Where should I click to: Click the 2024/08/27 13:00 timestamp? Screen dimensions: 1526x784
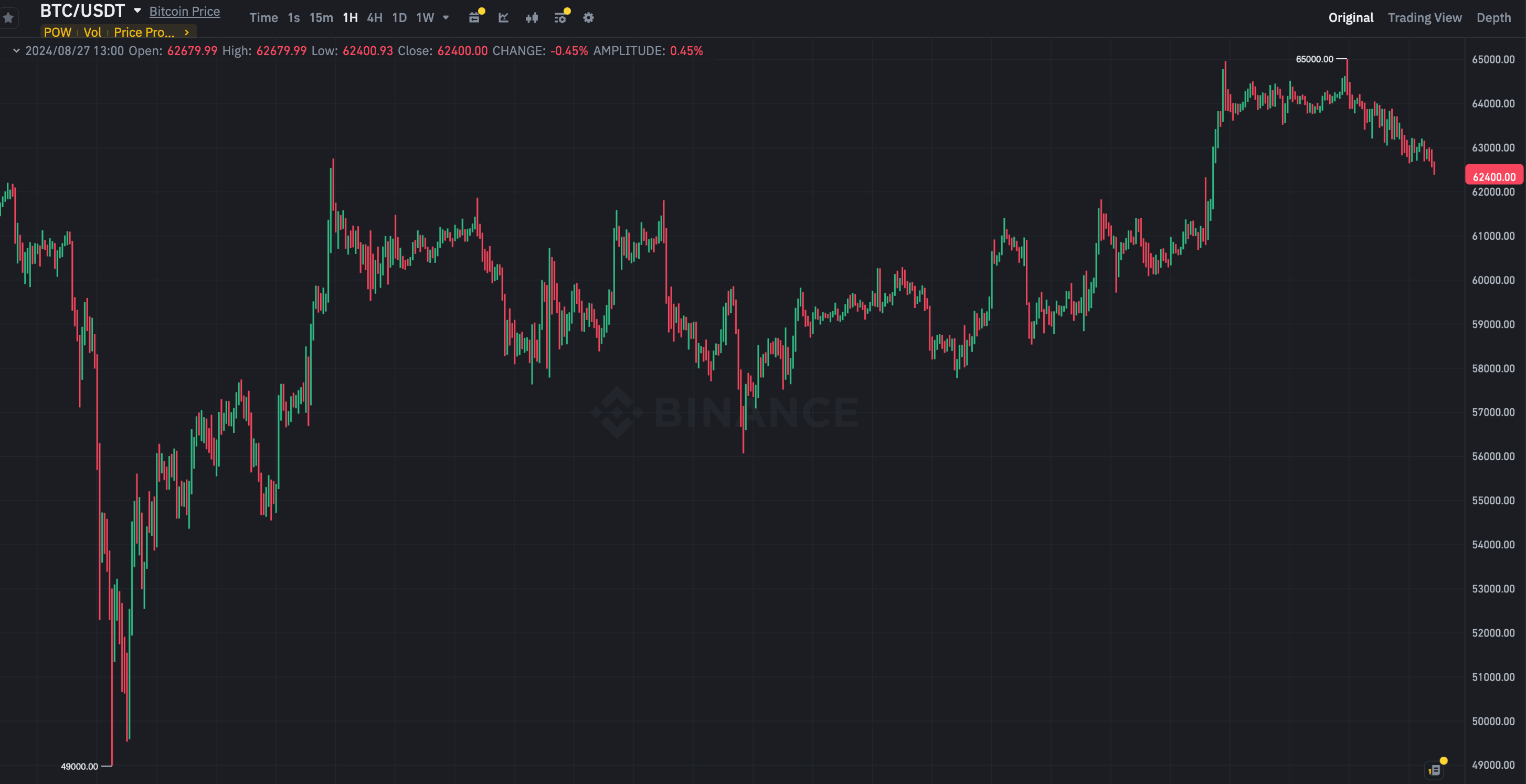[x=75, y=51]
